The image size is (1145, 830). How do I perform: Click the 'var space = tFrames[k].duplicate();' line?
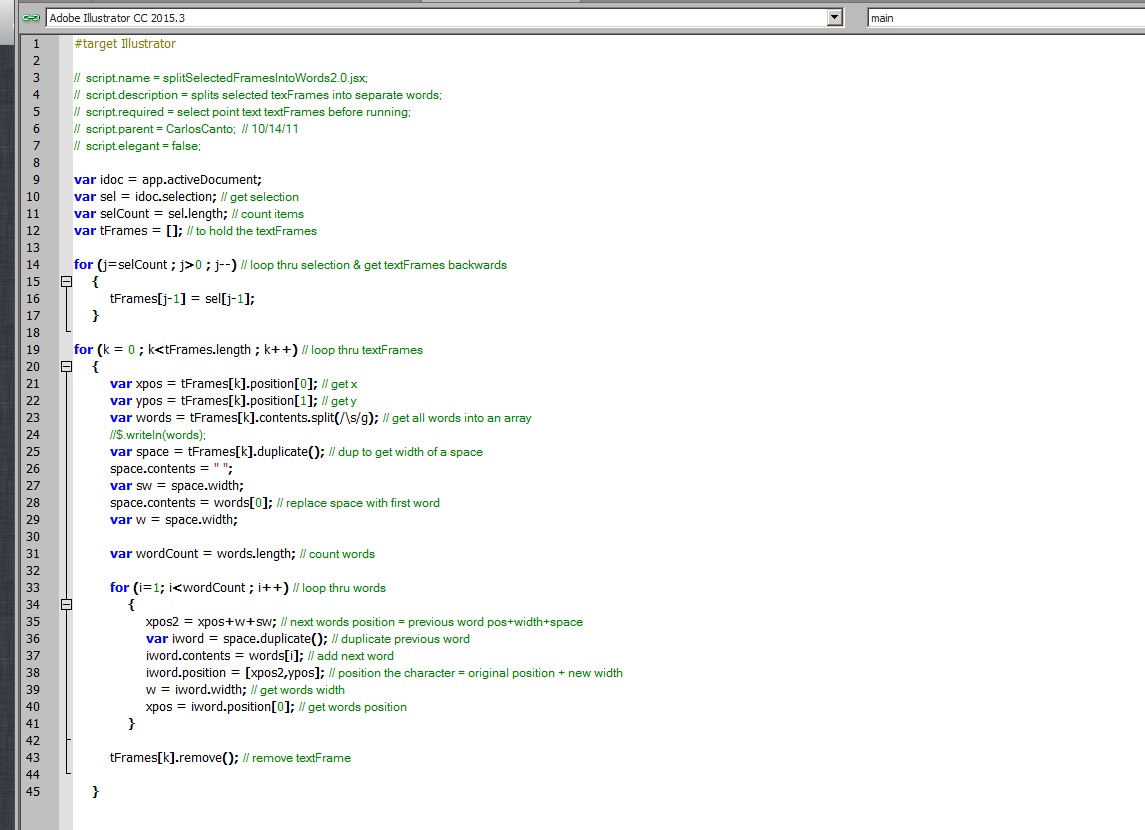pos(218,452)
